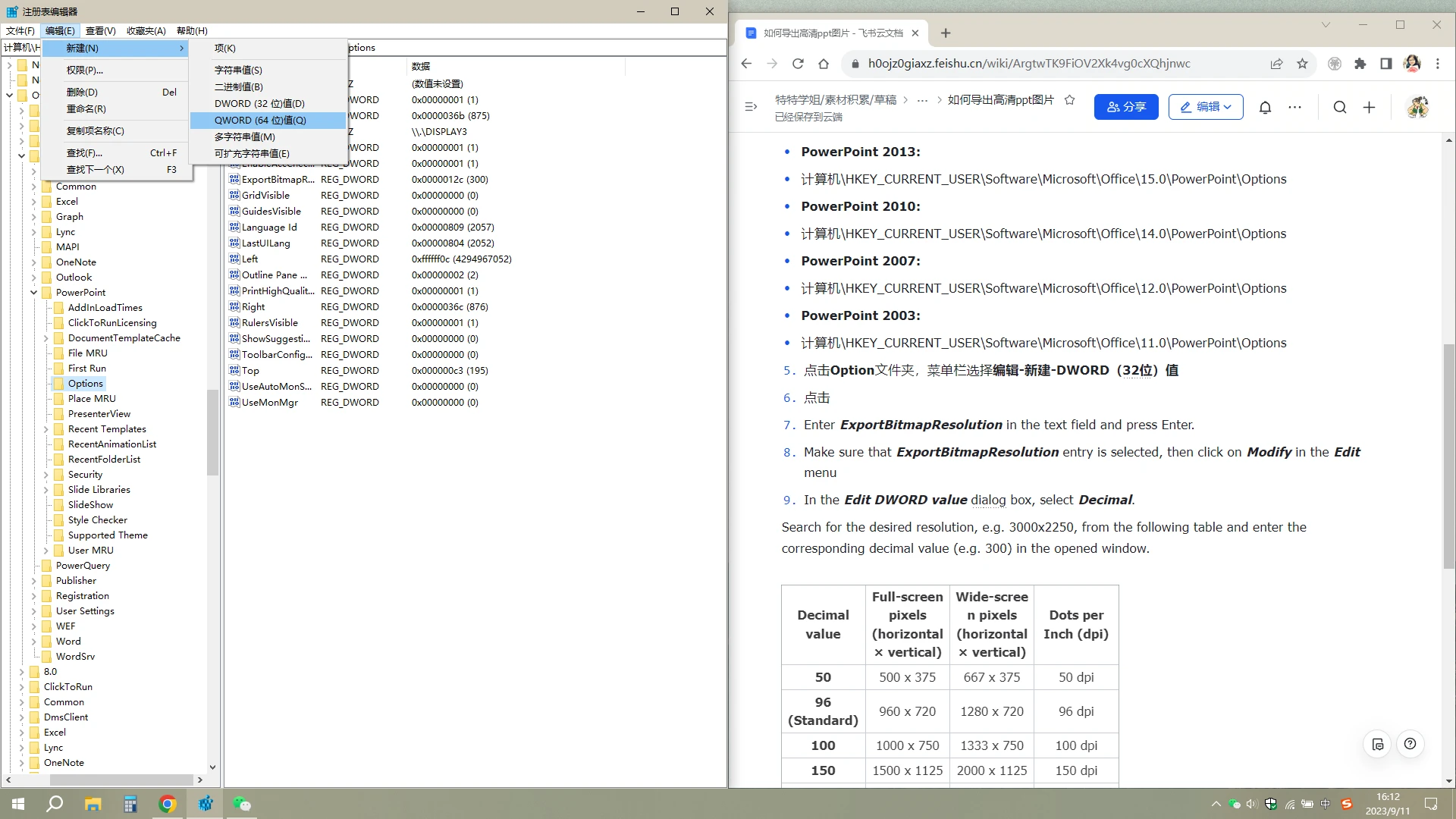
Task: Toggle browser side panel icon
Action: [x=1386, y=64]
